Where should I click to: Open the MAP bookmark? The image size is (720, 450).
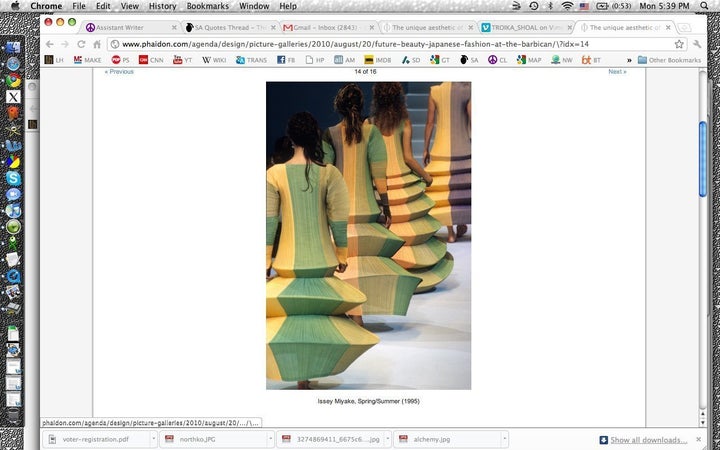coord(529,60)
